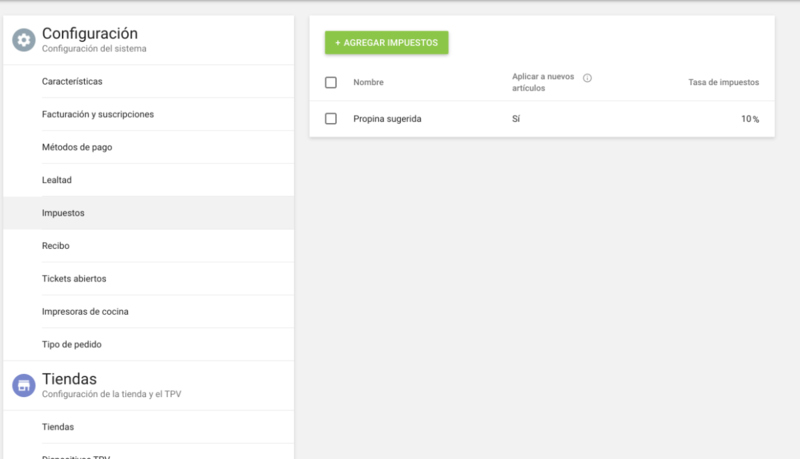Open Características settings
Viewport: 800px width, 459px height.
click(x=72, y=81)
